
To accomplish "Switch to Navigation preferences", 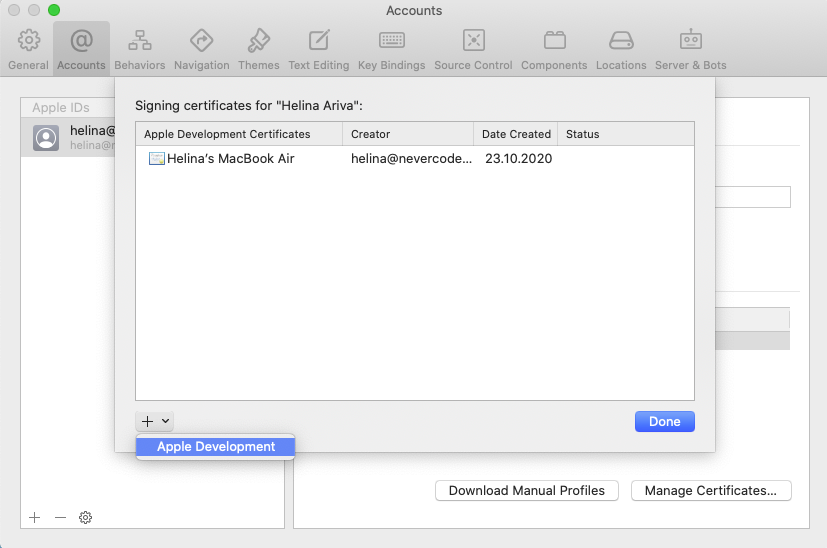I will pyautogui.click(x=201, y=50).
